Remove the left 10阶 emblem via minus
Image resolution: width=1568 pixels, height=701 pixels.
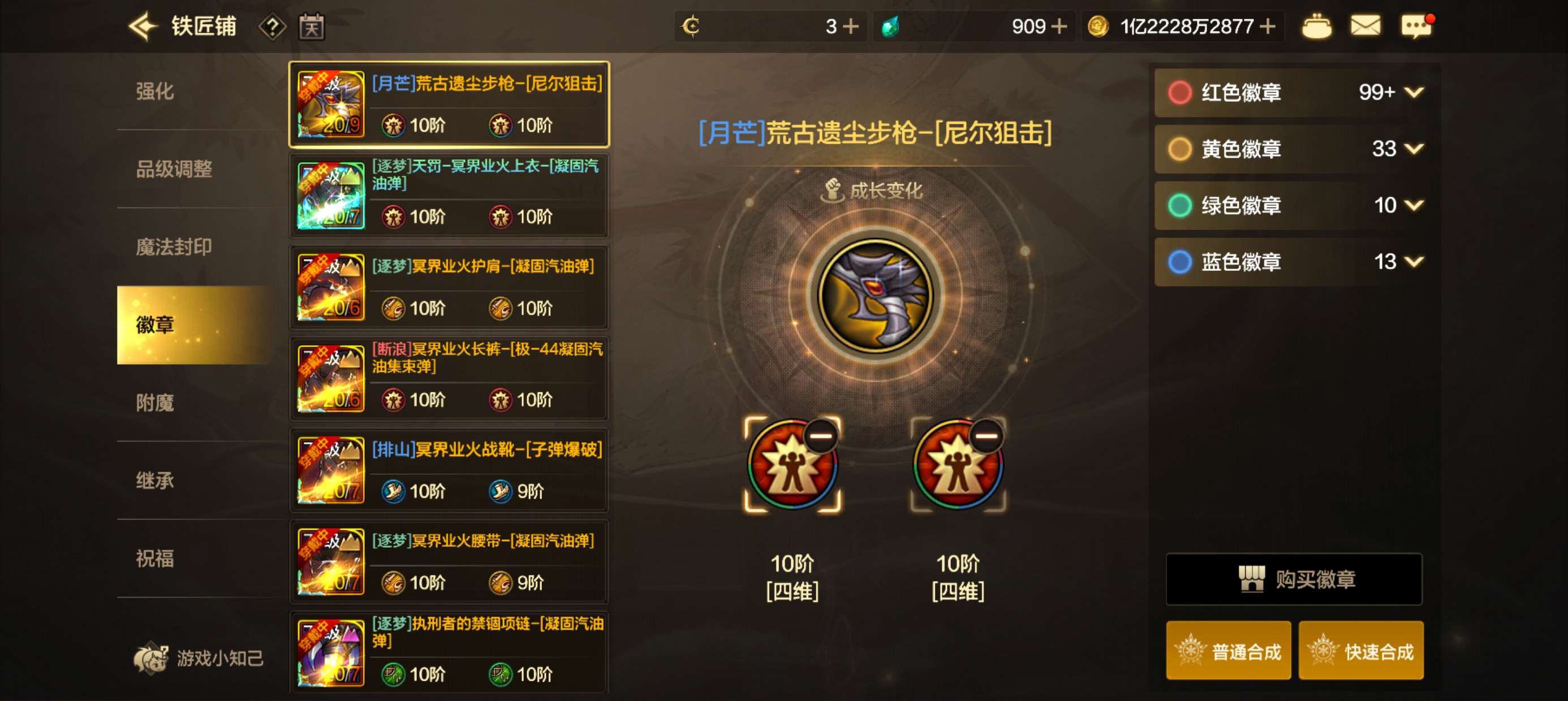[x=821, y=436]
